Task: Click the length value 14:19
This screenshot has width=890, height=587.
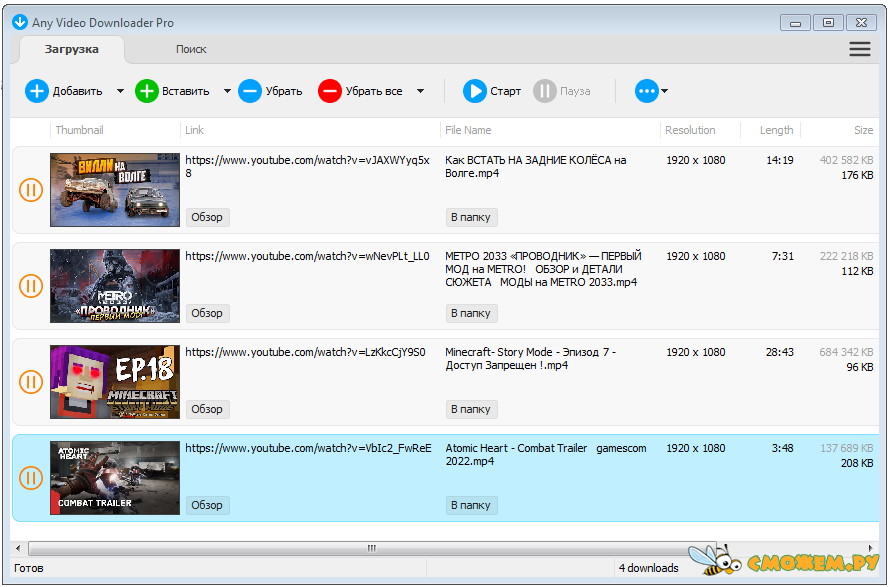Action: pyautogui.click(x=779, y=160)
